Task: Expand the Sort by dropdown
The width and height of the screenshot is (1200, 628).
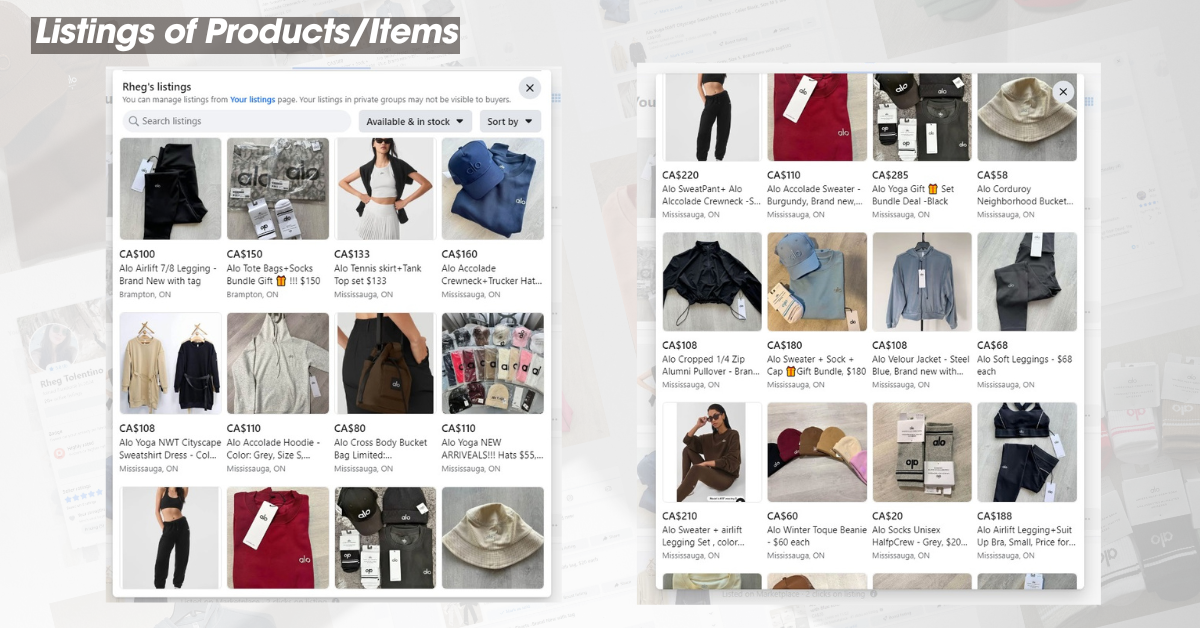Action: click(x=510, y=121)
